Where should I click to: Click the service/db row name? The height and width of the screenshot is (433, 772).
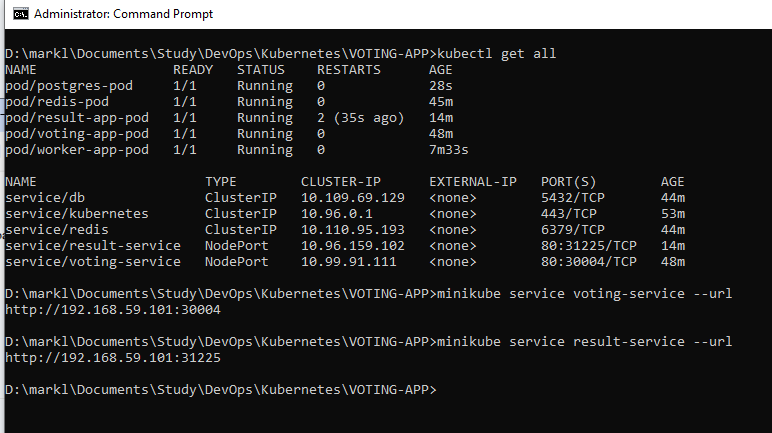pos(41,198)
